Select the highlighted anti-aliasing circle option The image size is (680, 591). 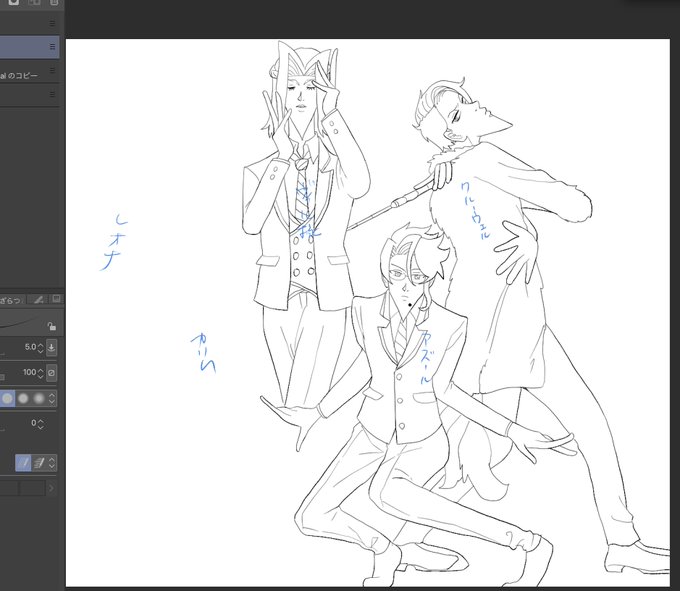click(x=7, y=398)
